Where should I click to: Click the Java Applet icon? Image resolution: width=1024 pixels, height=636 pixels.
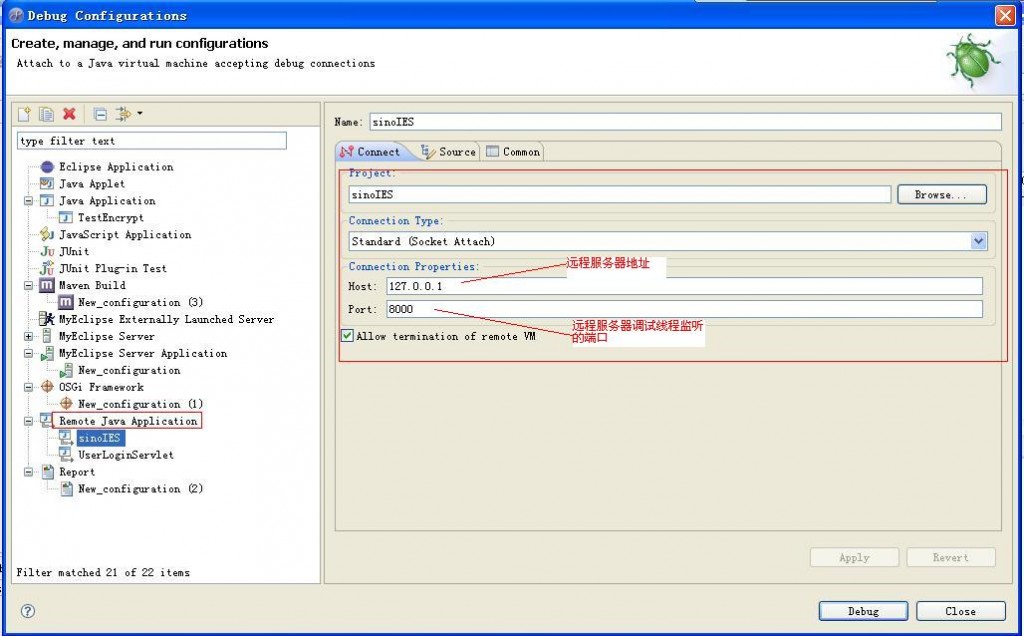coord(47,183)
